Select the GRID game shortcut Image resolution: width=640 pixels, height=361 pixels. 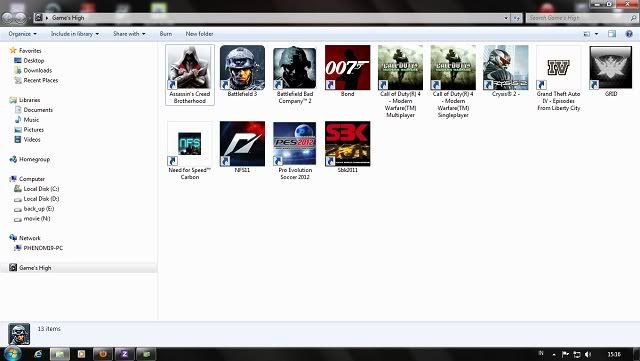click(x=611, y=71)
